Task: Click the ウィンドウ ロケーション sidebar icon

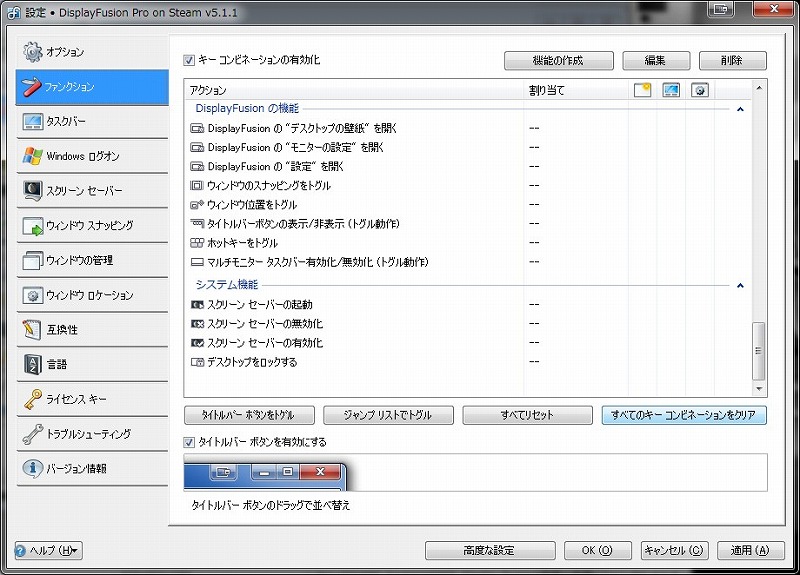Action: 33,295
